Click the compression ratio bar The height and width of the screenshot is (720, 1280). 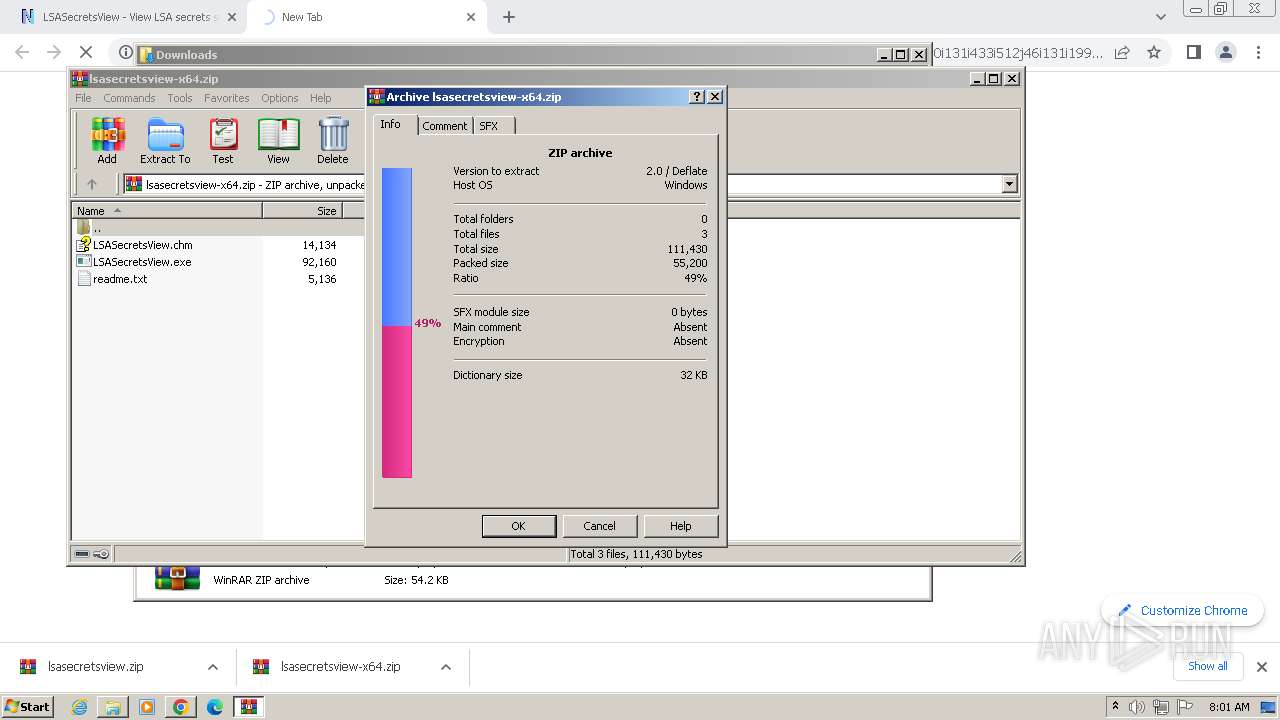[x=397, y=323]
